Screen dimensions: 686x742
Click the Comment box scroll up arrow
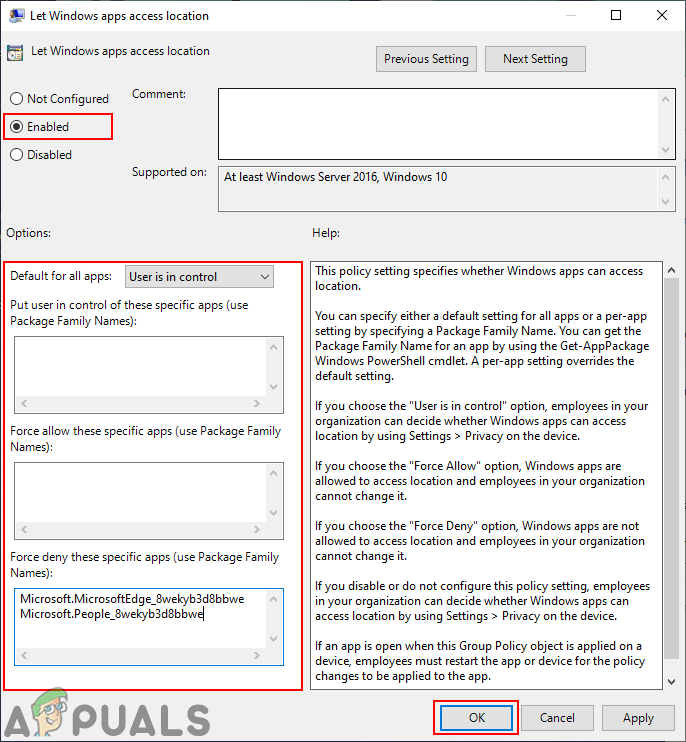click(666, 99)
